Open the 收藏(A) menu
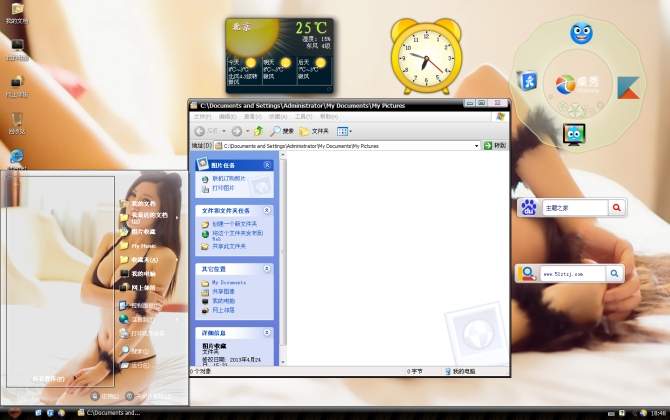Image resolution: width=670 pixels, height=420 pixels. 278,117
